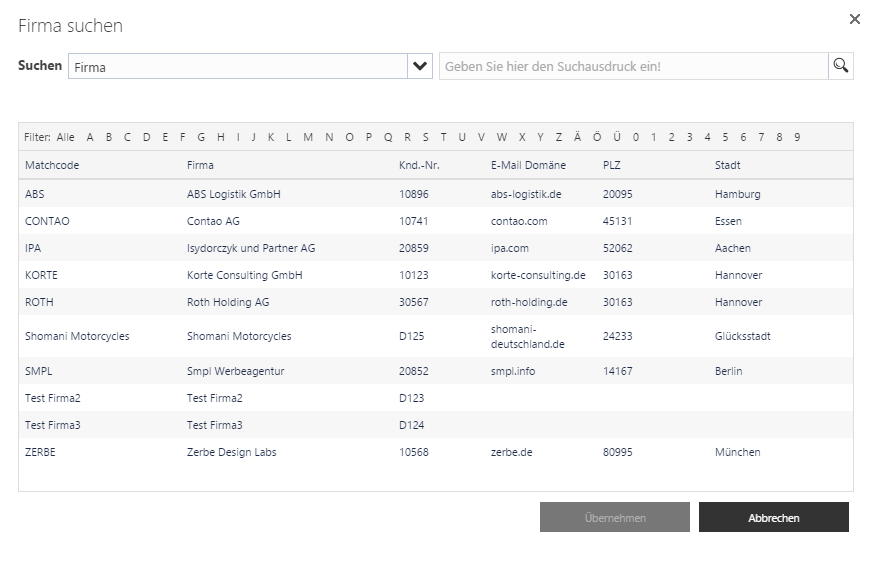This screenshot has width=874, height=563.
Task: Filter companies by letter K
Action: coord(271,137)
